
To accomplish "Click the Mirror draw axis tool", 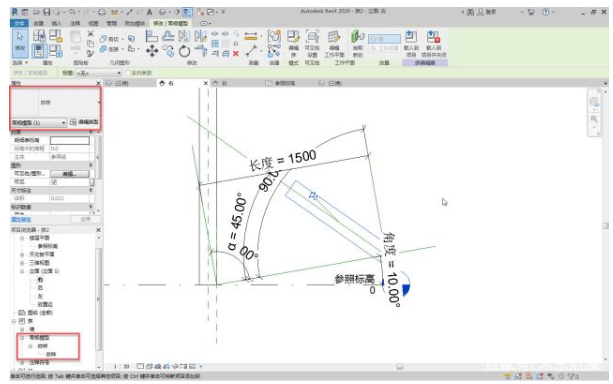I will (201, 36).
